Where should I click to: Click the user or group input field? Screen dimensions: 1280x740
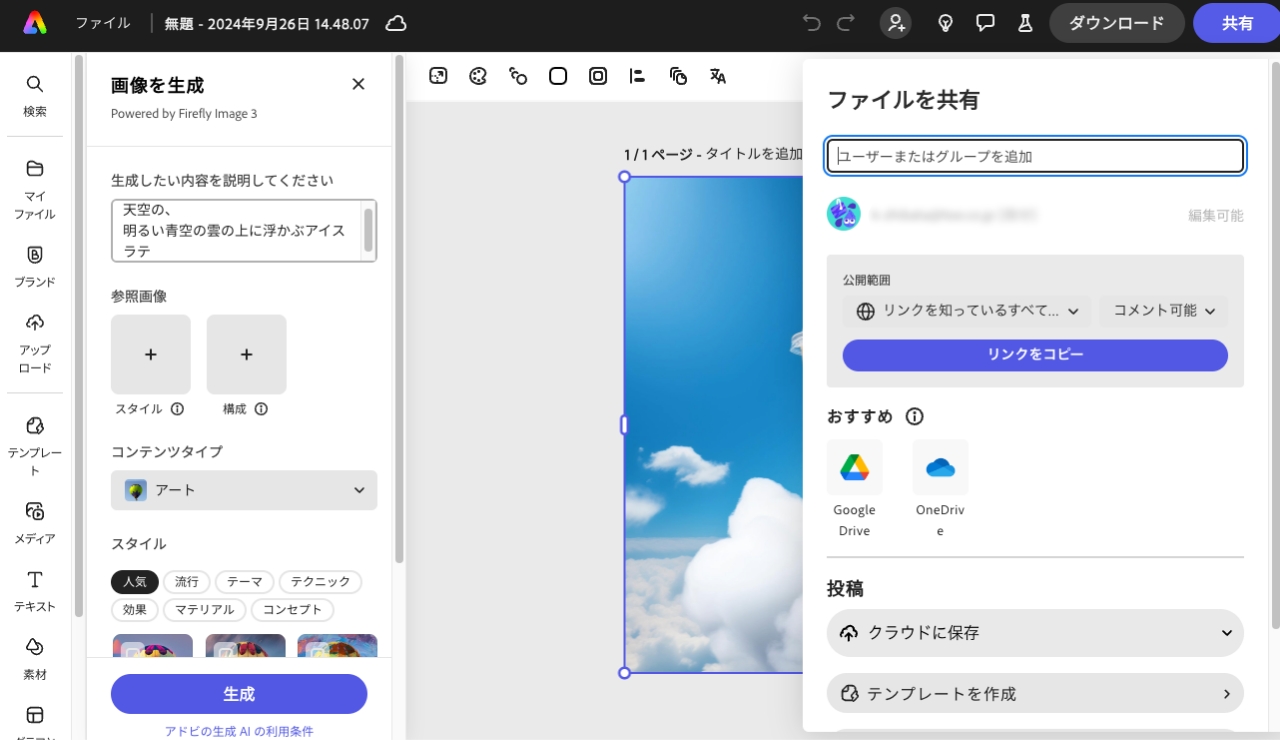click(1035, 156)
